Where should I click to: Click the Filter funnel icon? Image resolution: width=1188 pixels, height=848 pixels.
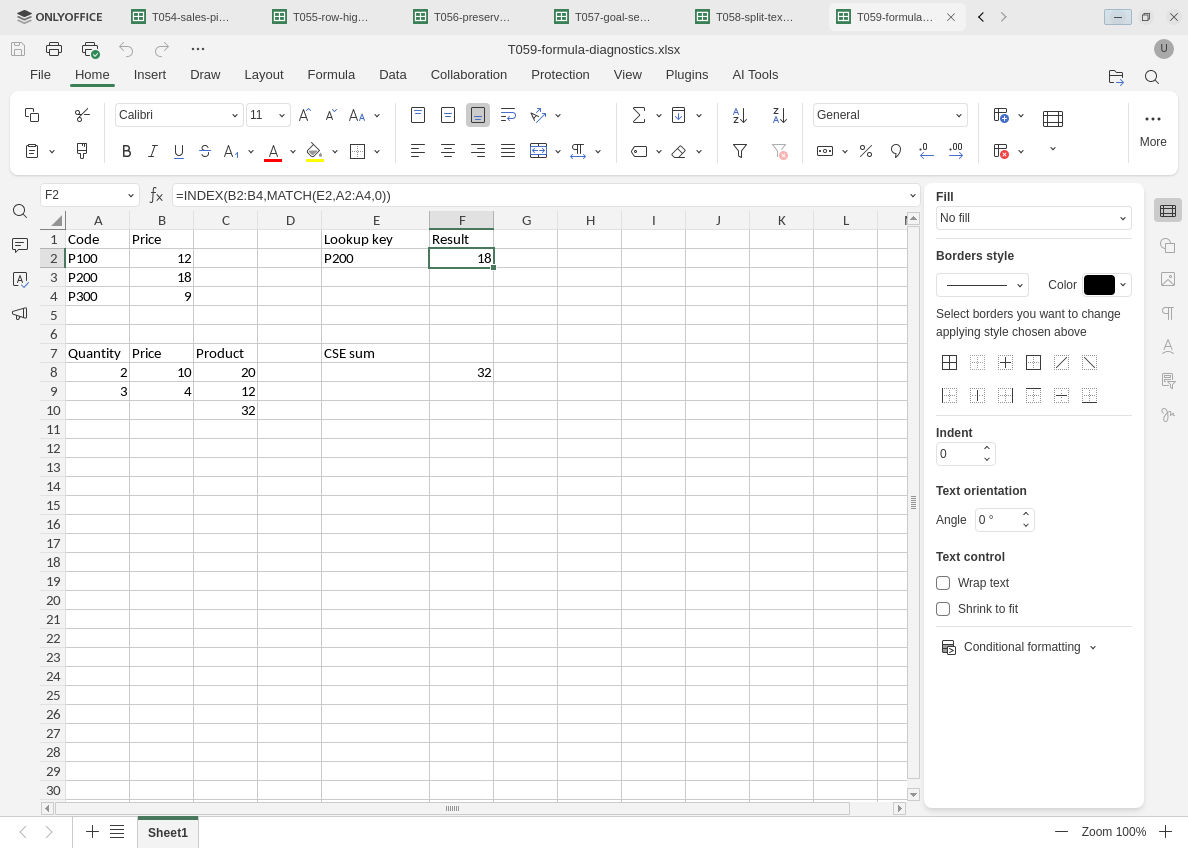740,152
